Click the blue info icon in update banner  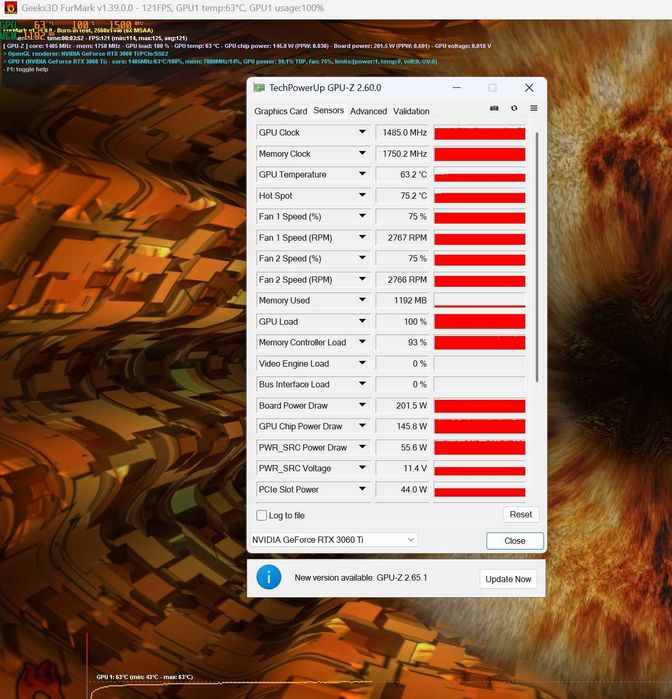pos(268,577)
